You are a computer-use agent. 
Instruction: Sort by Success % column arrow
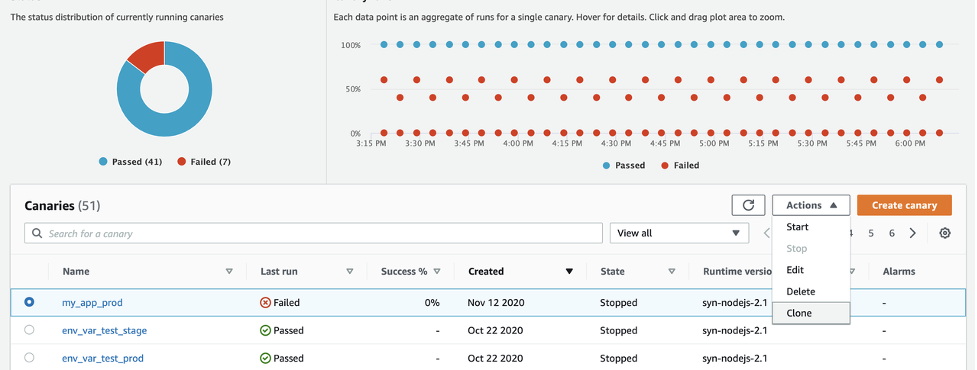pos(437,272)
